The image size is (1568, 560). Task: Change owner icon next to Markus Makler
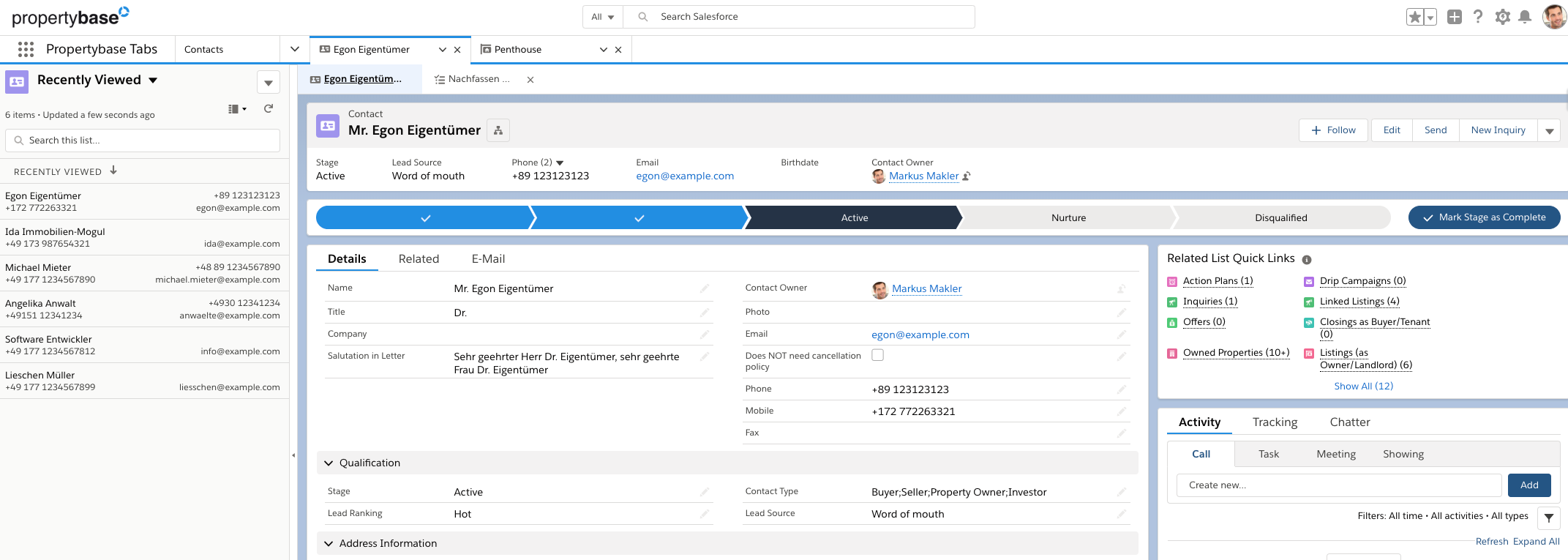[966, 176]
